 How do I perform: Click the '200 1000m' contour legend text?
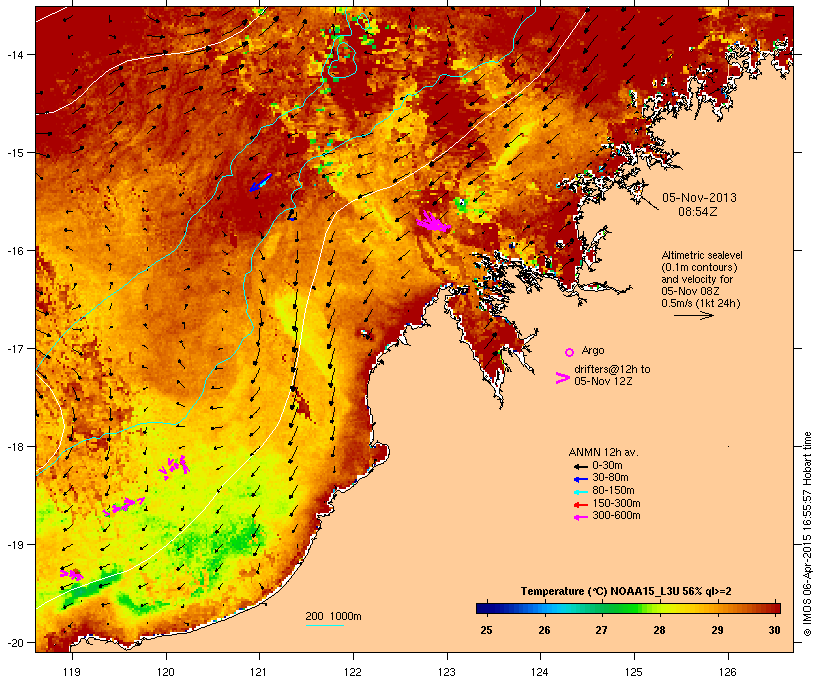tap(333, 616)
